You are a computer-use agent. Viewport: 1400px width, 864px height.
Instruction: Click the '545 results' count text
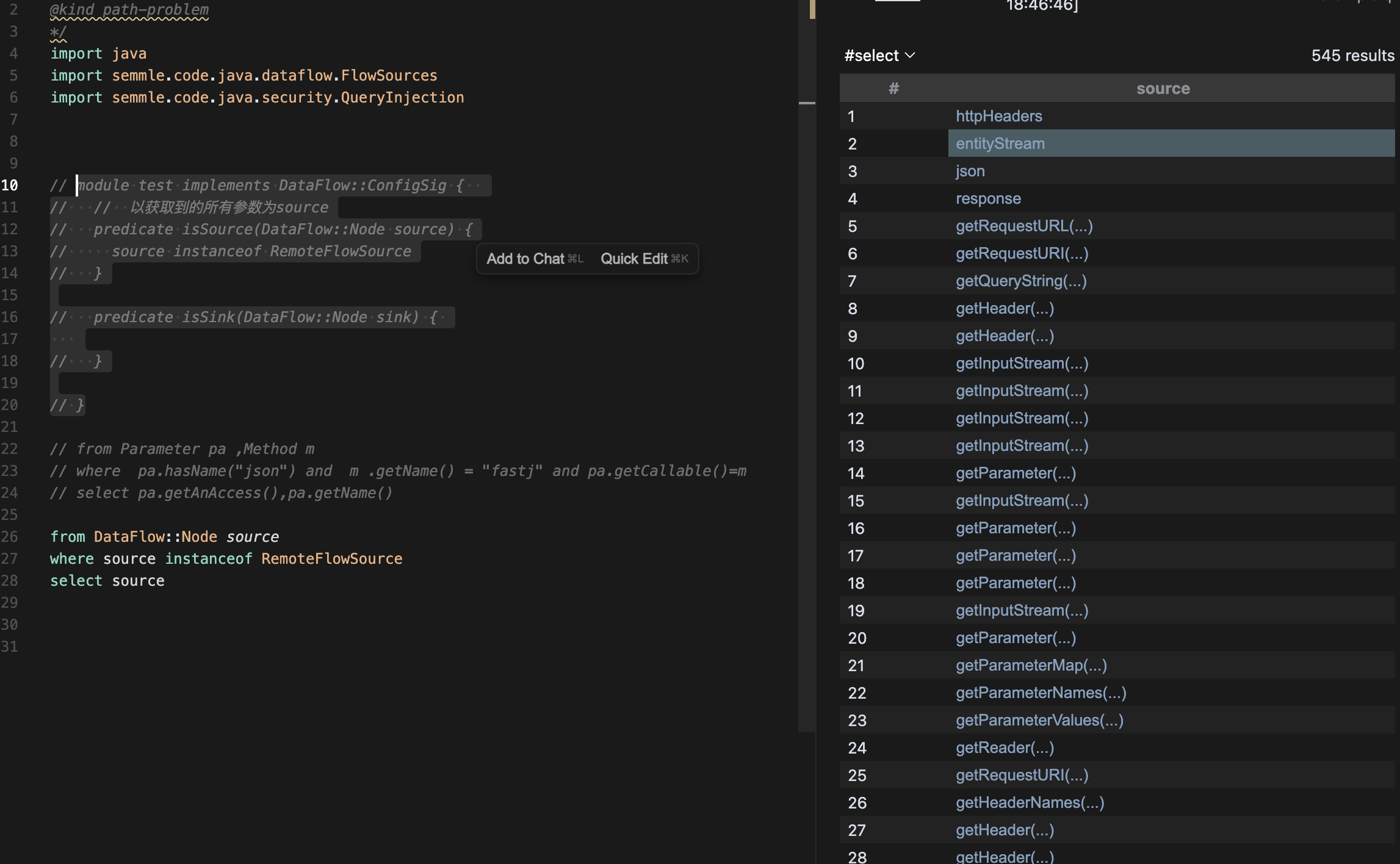(x=1352, y=56)
